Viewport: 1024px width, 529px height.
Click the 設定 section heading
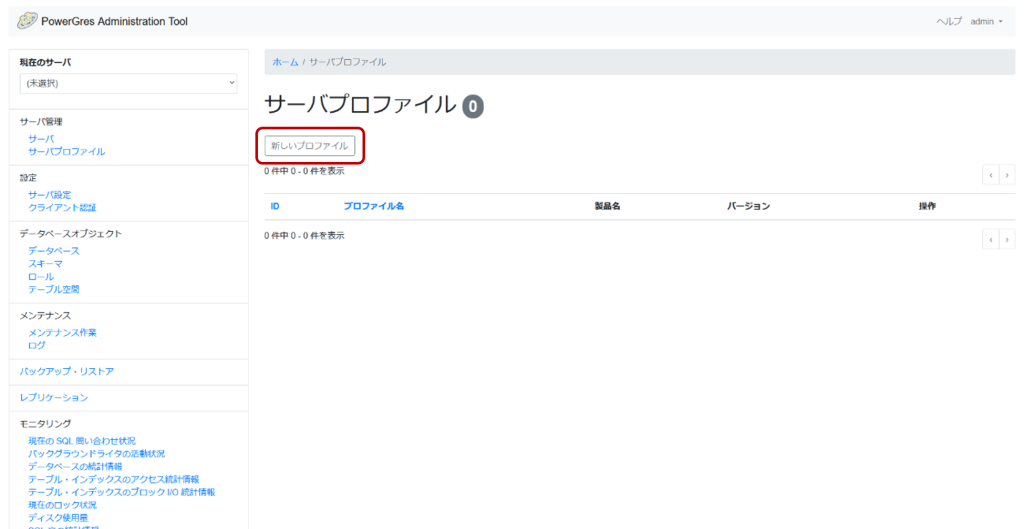pyautogui.click(x=28, y=178)
